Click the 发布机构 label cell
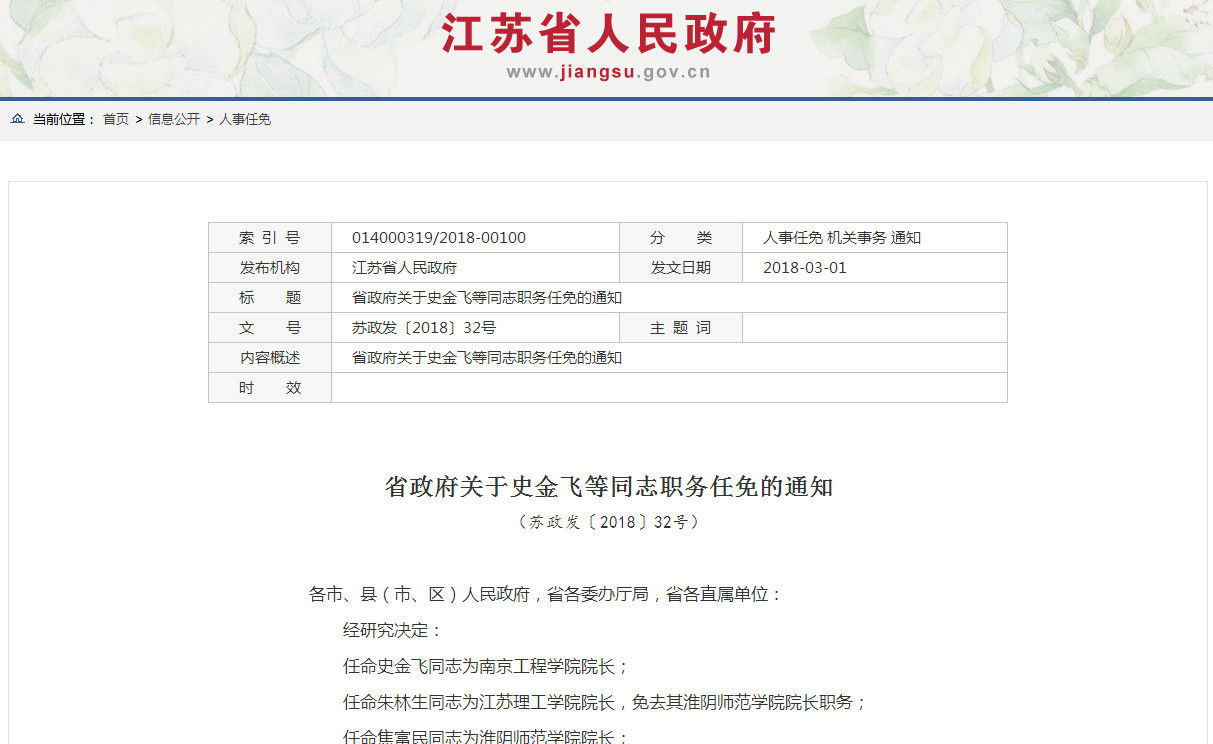The width and height of the screenshot is (1213, 744). (270, 268)
